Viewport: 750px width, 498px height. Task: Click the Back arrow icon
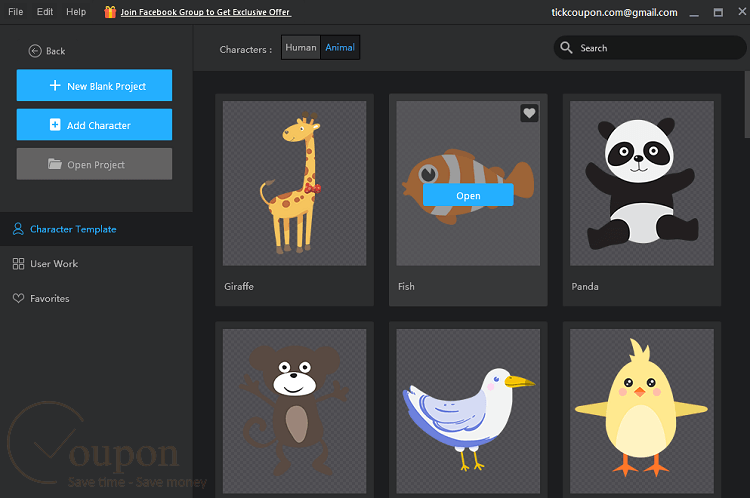click(x=35, y=51)
